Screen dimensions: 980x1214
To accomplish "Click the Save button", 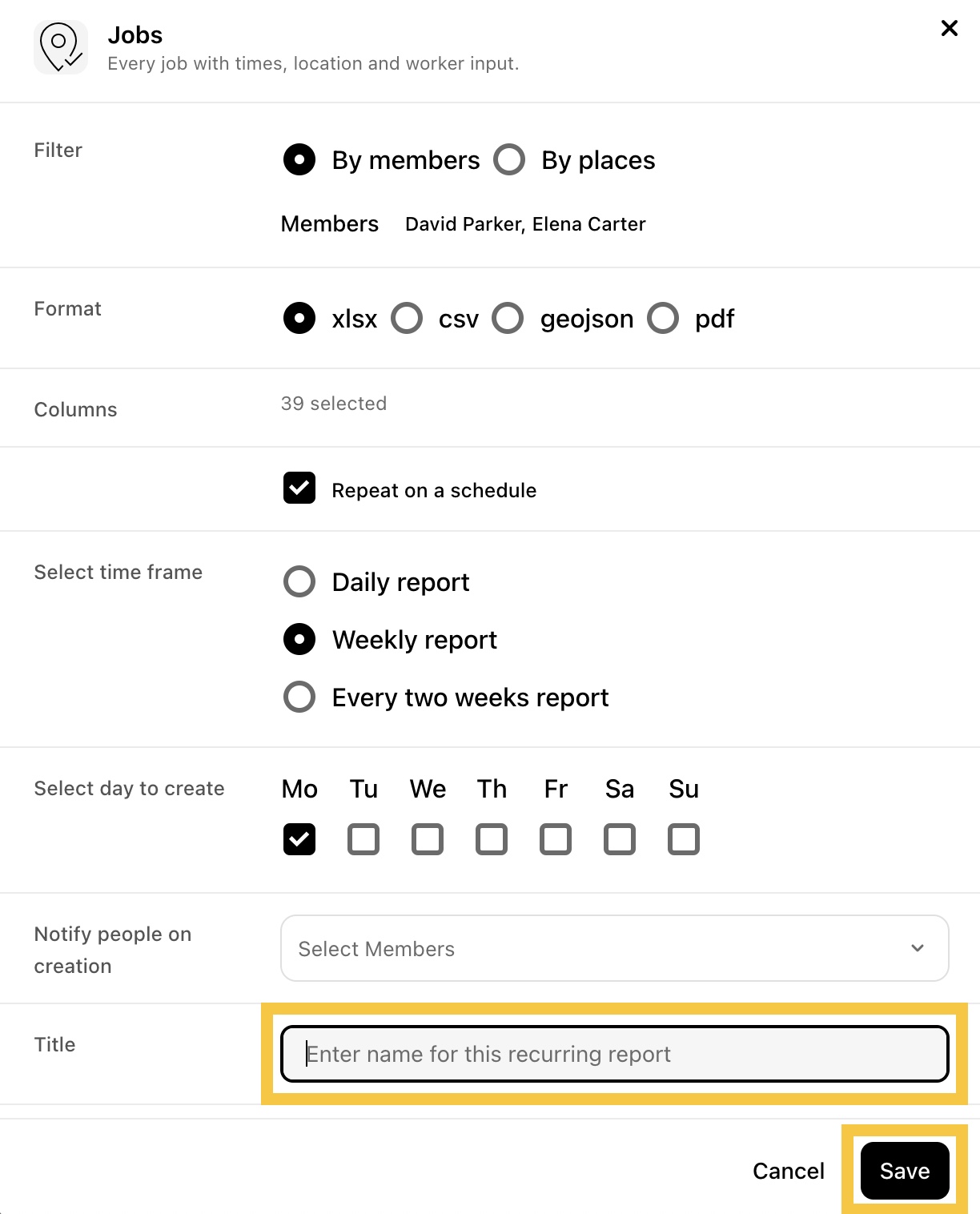I will [905, 1171].
